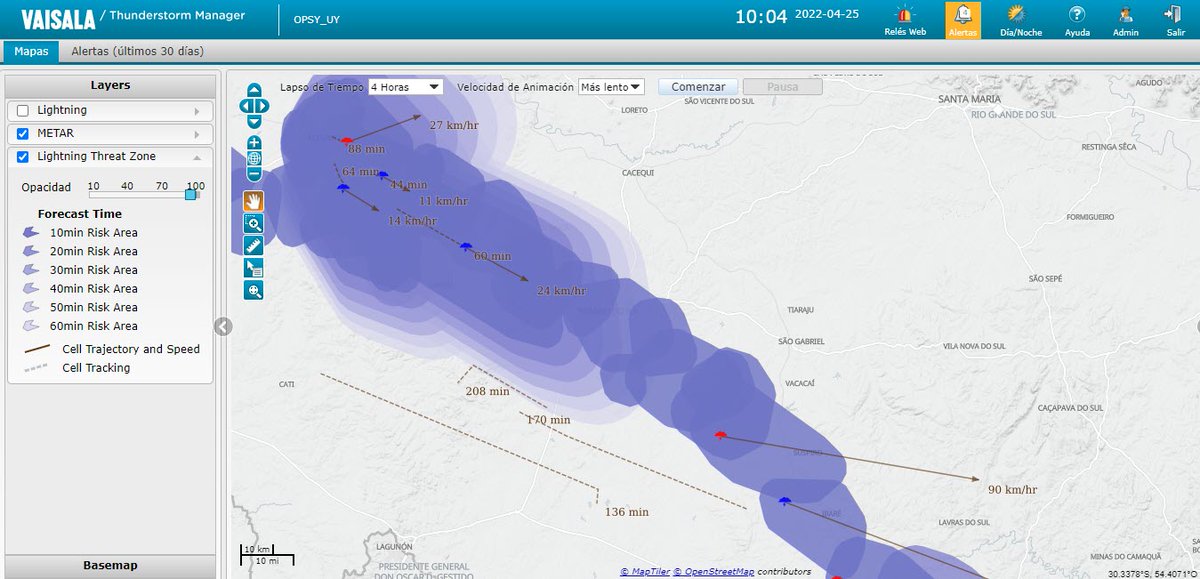Click the 90 km/hr speed label

pyautogui.click(x=1012, y=490)
